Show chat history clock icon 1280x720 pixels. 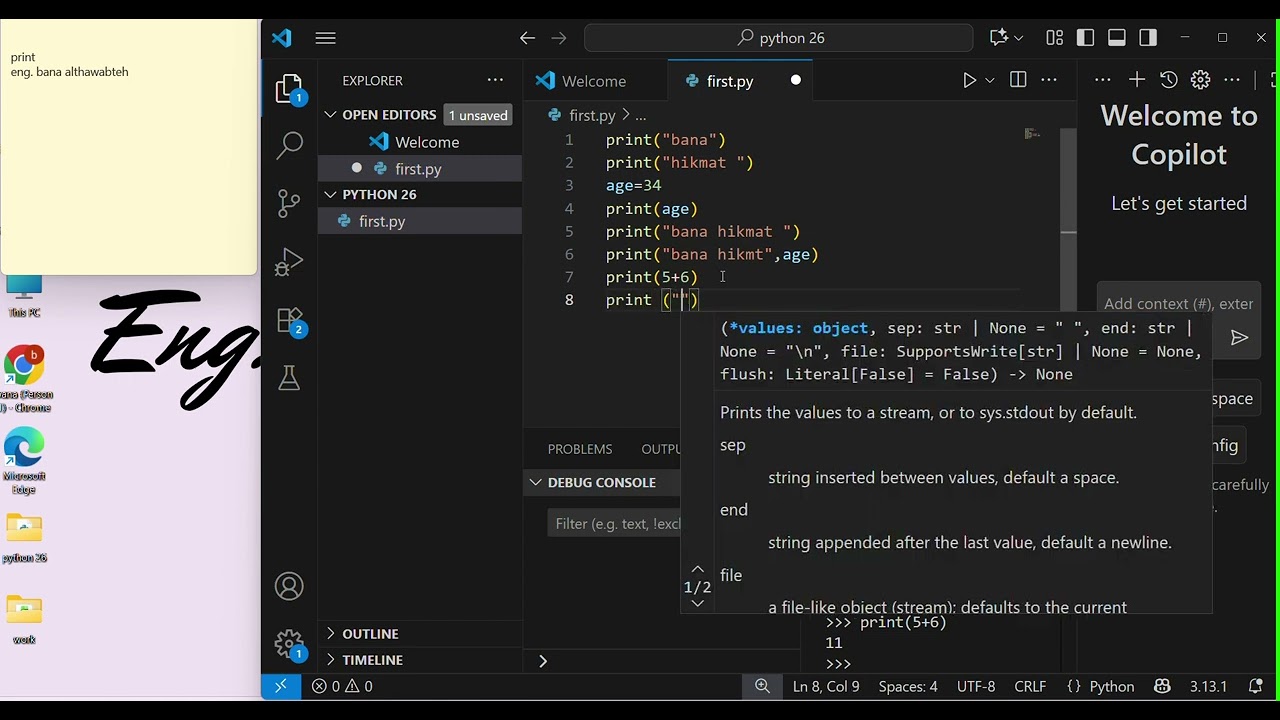point(1168,80)
